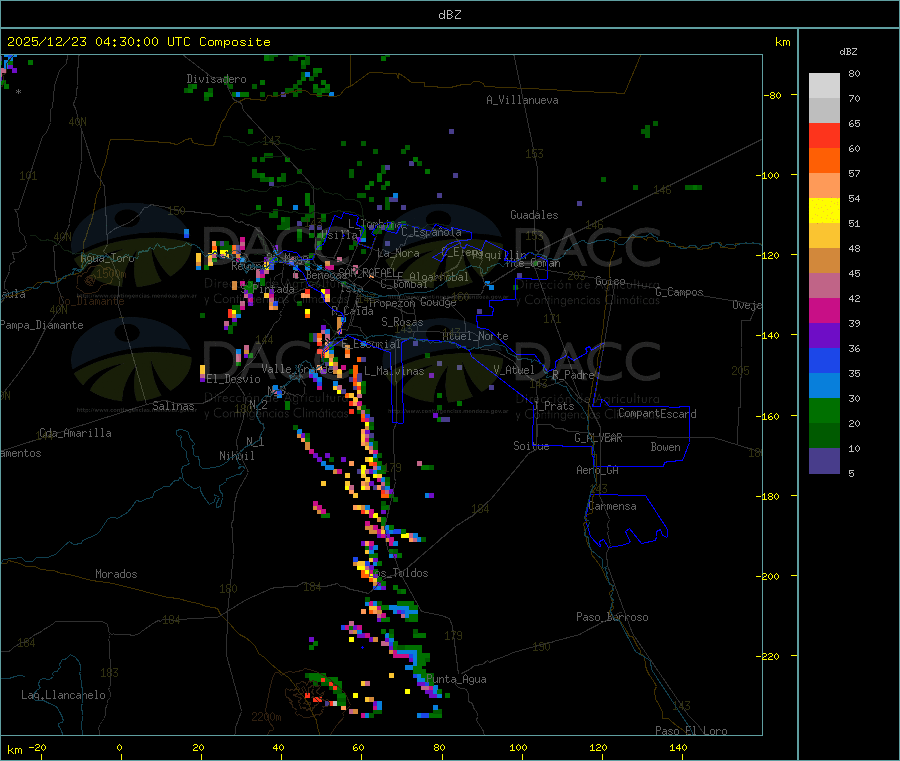Click the legend value 57
Screen dimensions: 900x761
[x=854, y=173]
